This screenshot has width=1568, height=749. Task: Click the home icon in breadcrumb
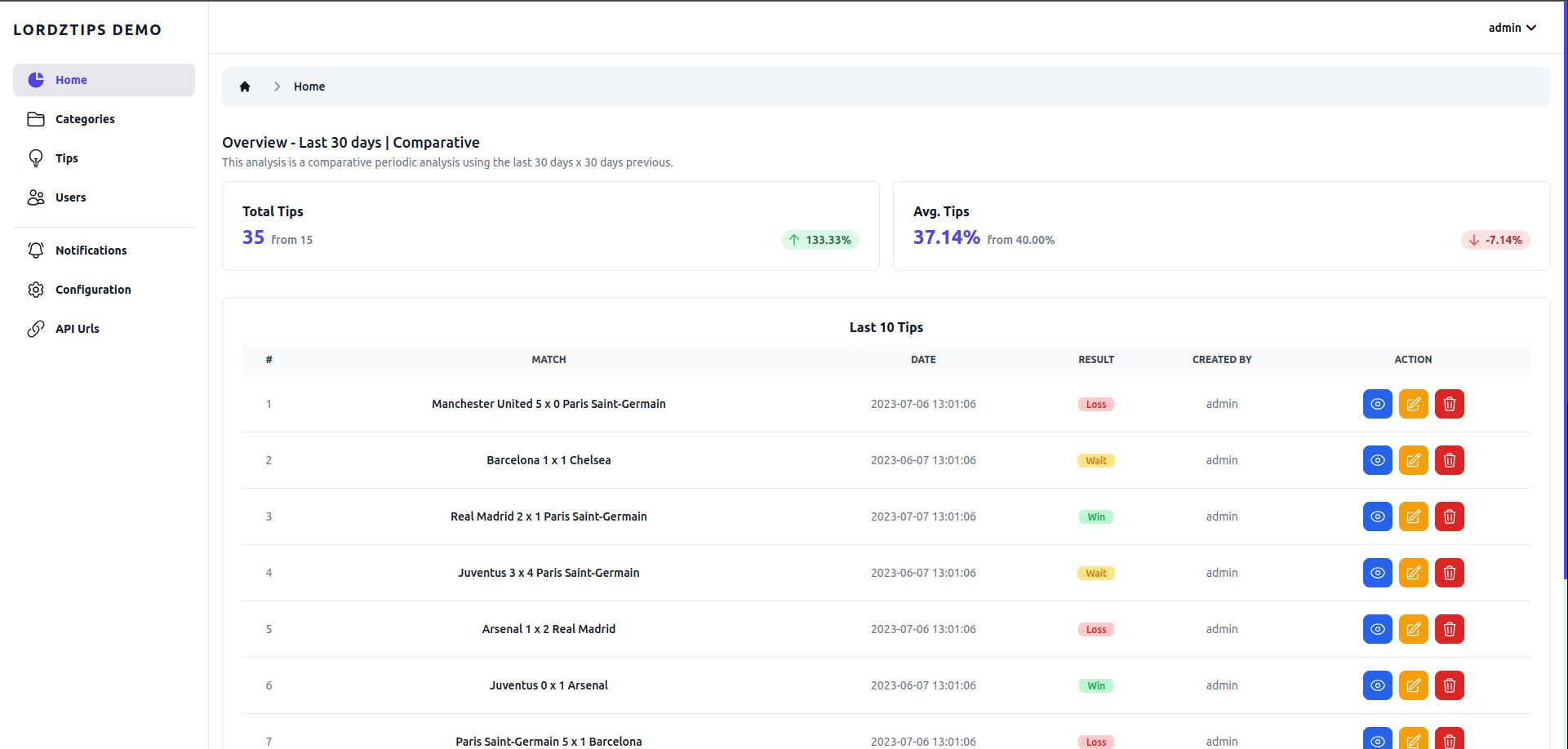pos(245,86)
